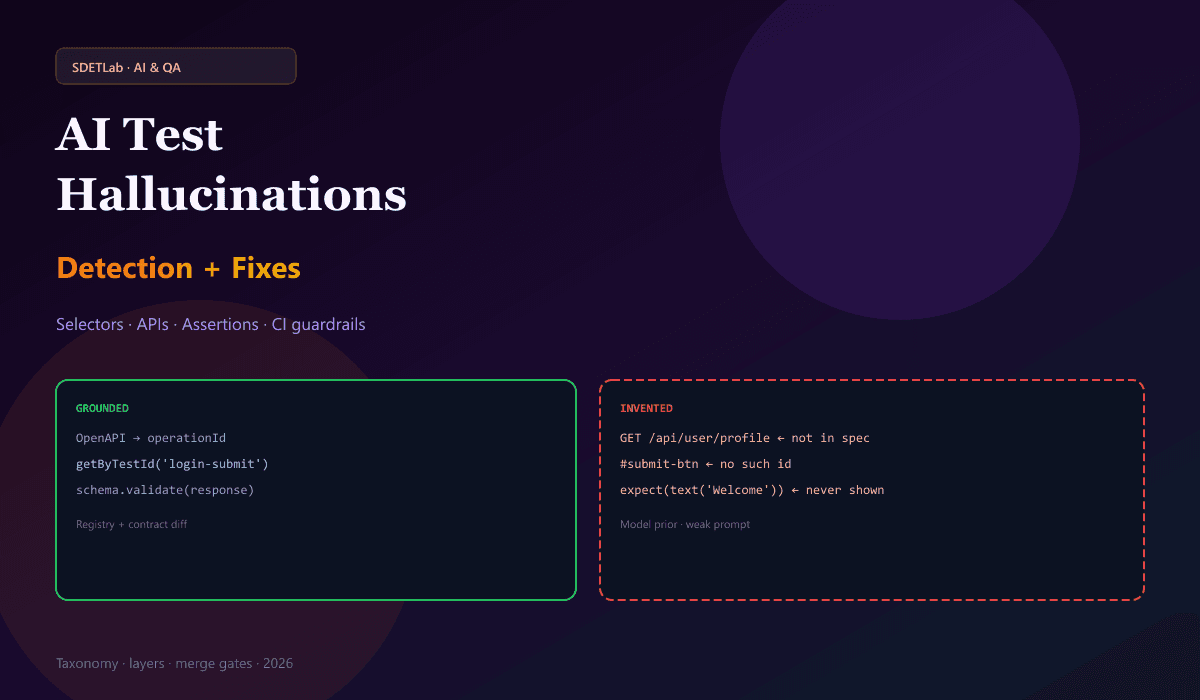Select the OpenAPI → operationId line
The height and width of the screenshot is (700, 1200).
tap(151, 438)
